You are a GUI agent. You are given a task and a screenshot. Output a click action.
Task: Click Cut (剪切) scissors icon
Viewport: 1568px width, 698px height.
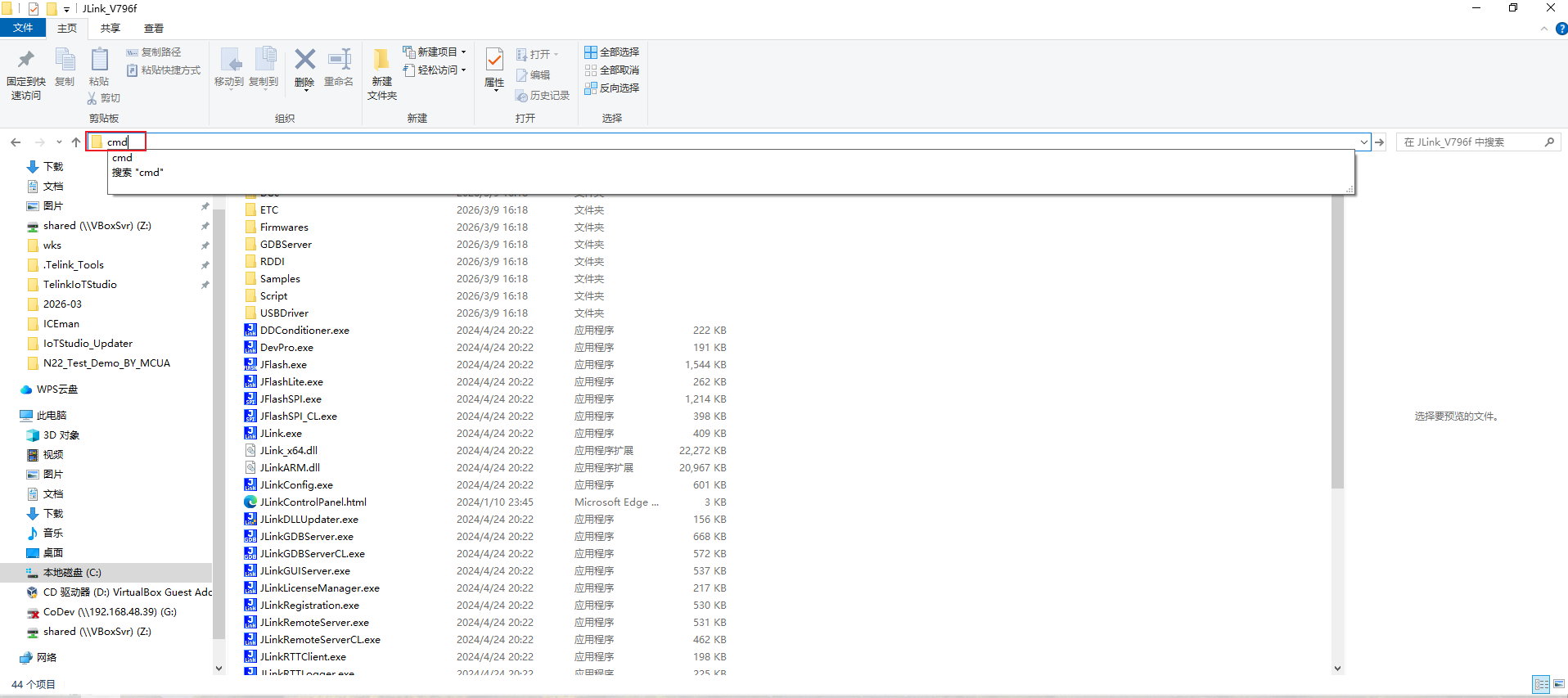(x=92, y=98)
